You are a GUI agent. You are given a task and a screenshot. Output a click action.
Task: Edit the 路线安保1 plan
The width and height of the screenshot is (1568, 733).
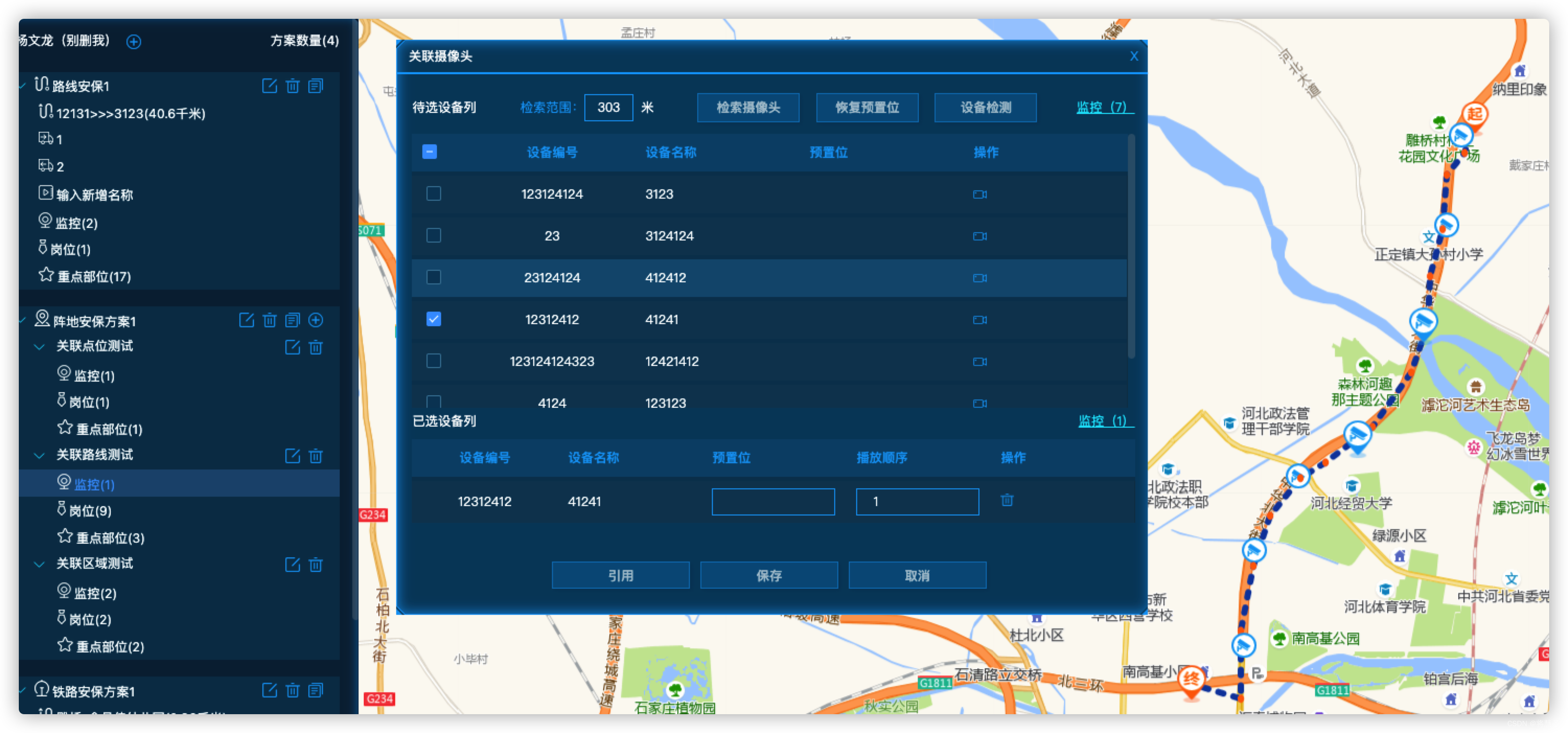[x=269, y=86]
